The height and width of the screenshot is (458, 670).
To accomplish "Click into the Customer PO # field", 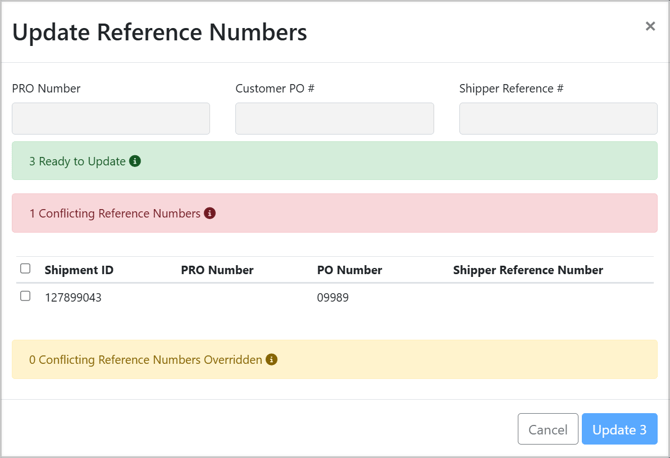I will 334,118.
